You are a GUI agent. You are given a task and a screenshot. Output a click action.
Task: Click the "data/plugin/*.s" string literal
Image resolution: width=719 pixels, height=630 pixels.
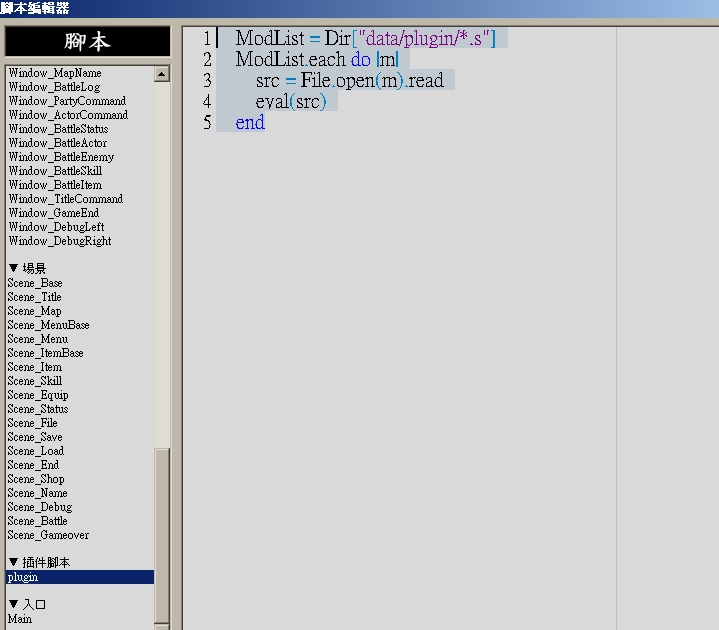423,38
